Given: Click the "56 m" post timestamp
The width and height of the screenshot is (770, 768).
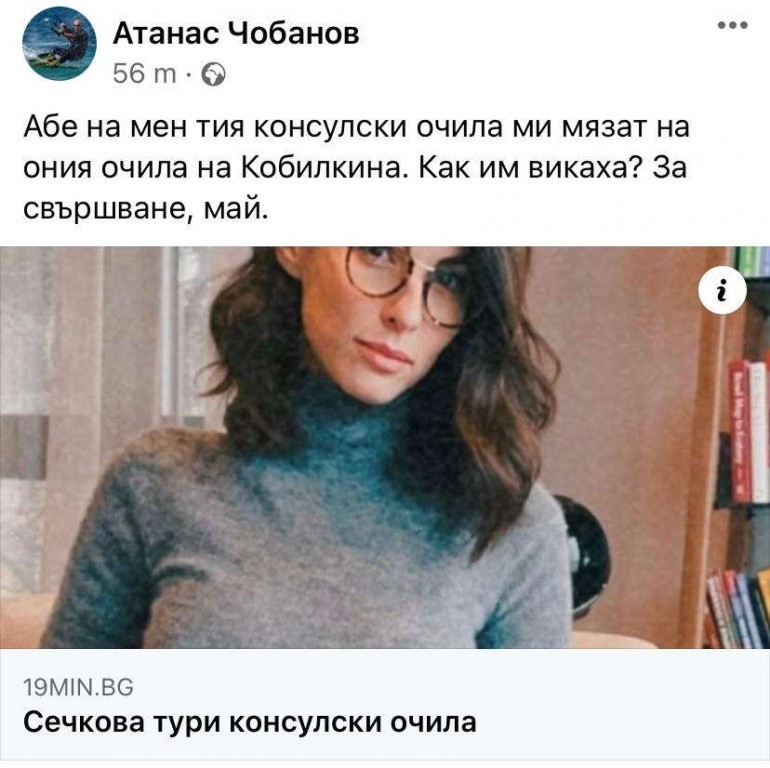Looking at the screenshot, I should (x=144, y=74).
